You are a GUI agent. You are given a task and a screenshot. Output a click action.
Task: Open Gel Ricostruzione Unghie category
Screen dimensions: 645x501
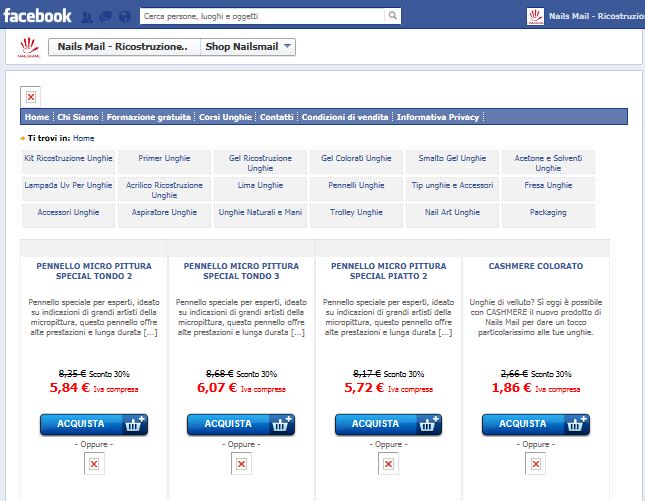click(260, 163)
